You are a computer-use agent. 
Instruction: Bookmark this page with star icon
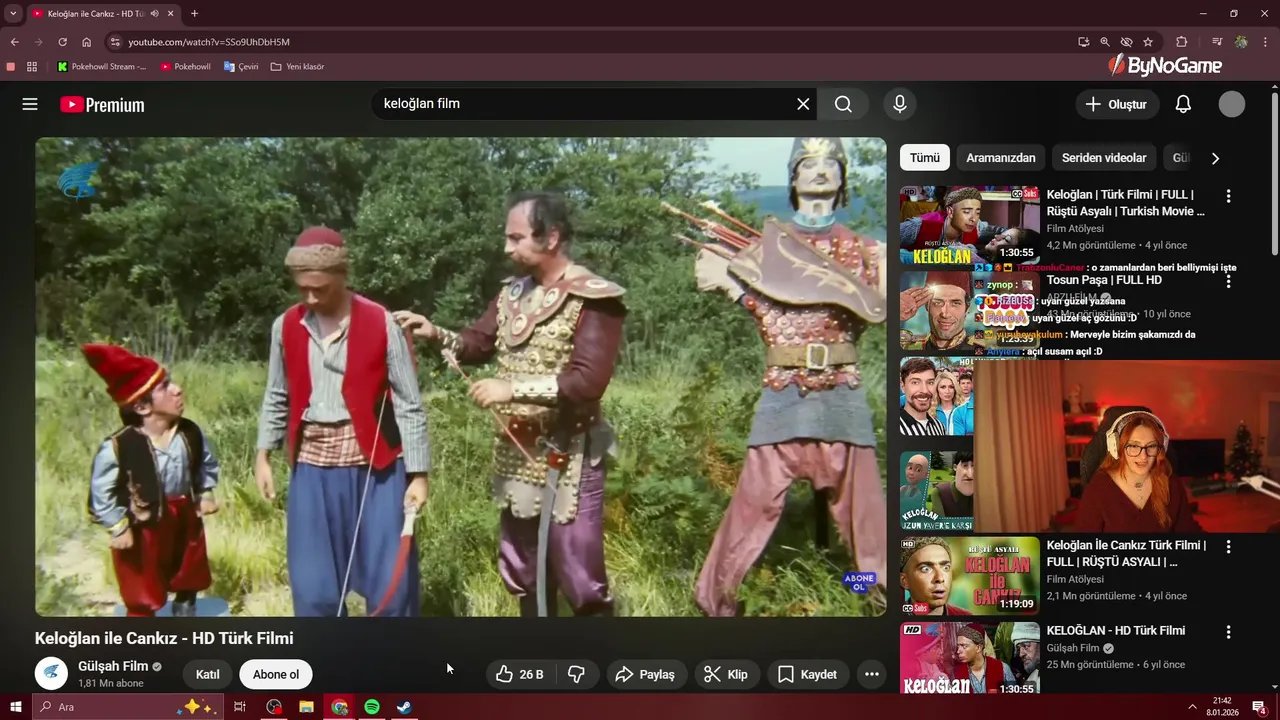(1148, 42)
